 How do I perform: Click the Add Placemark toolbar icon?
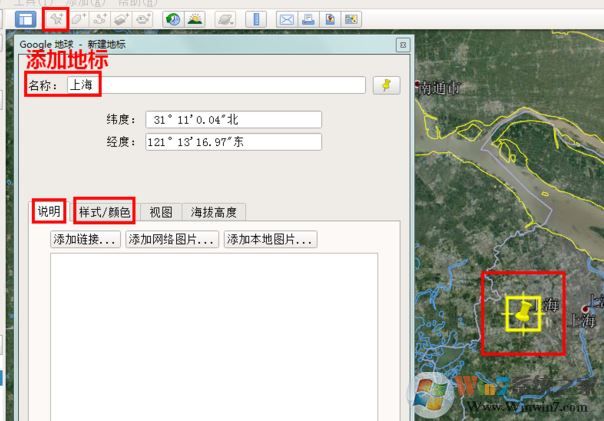(x=56, y=19)
